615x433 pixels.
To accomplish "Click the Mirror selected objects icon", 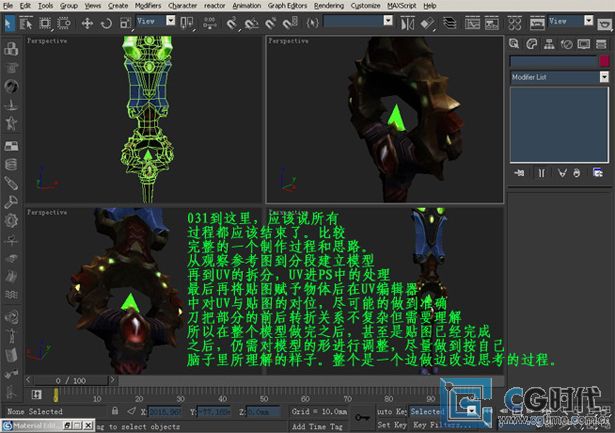I will tap(408, 24).
